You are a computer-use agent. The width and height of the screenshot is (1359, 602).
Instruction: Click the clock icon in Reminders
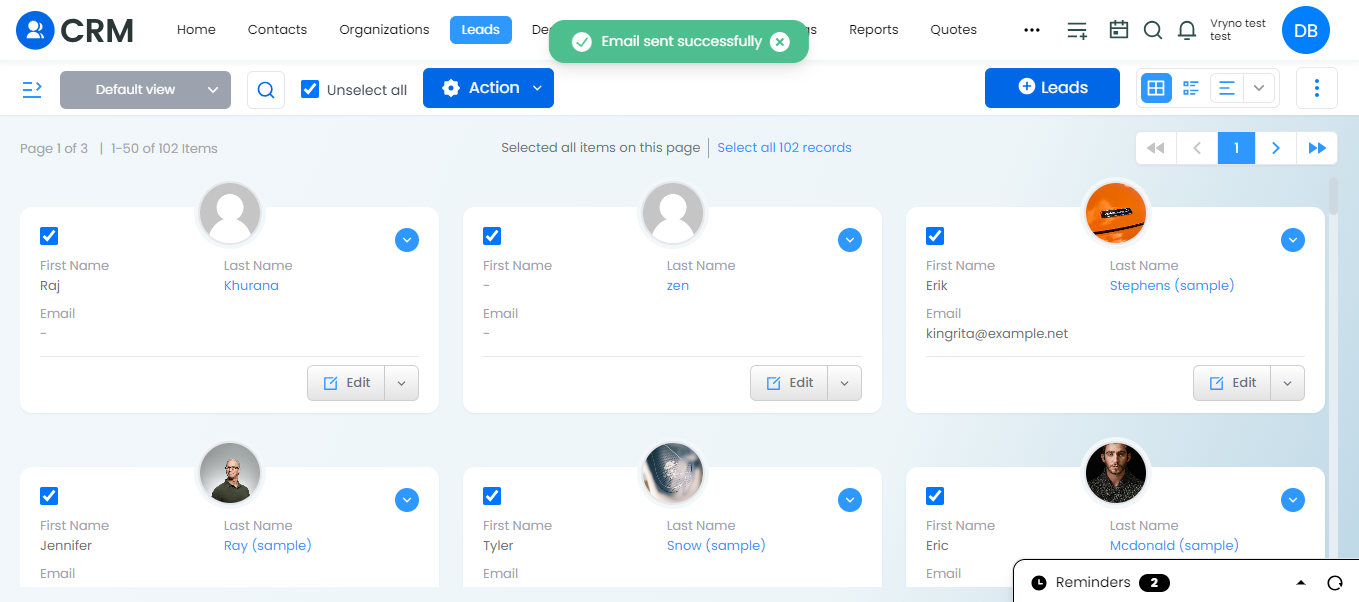1039,583
